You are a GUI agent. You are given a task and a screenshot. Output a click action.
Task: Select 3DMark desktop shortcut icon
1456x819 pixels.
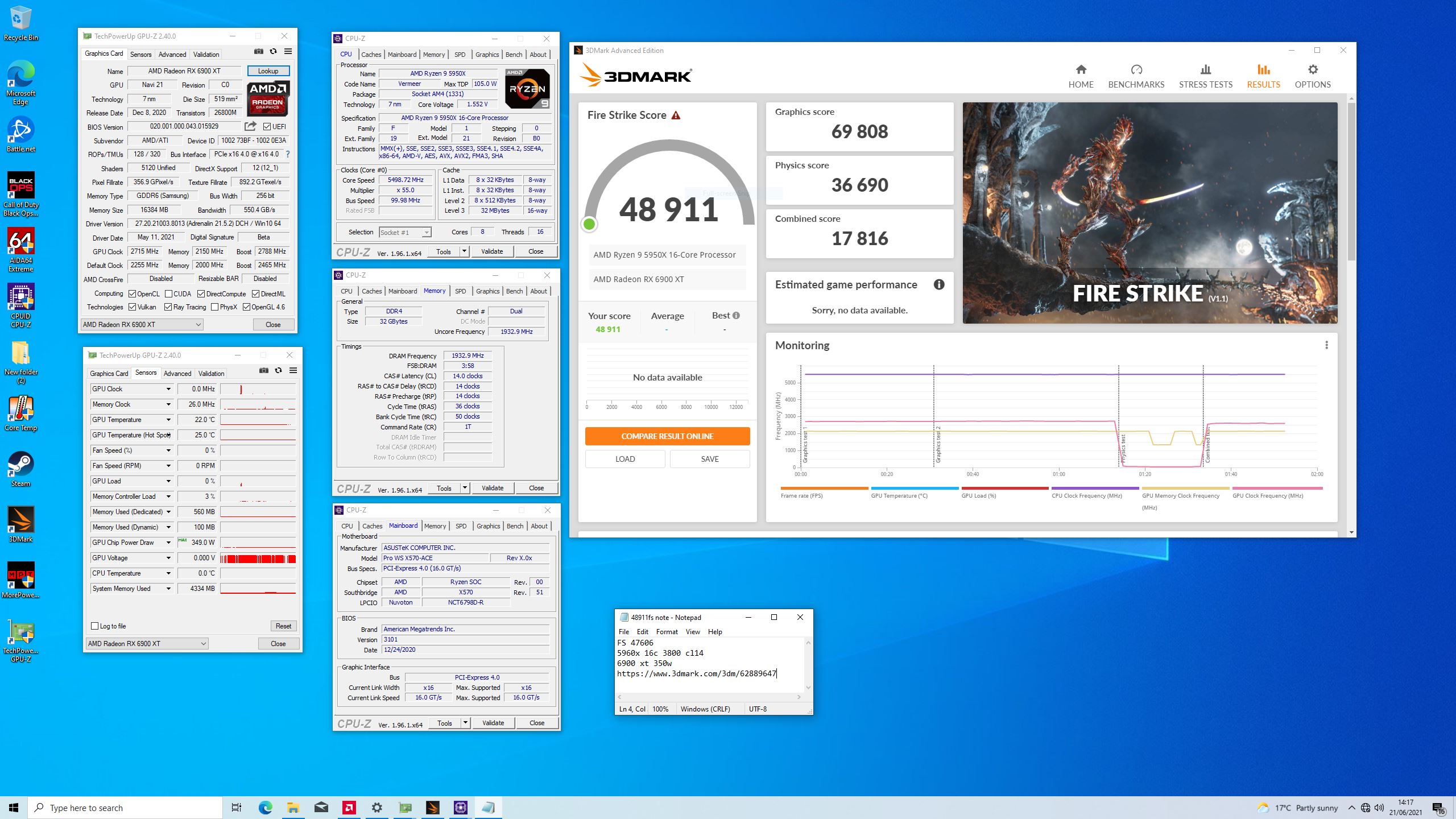(x=20, y=525)
